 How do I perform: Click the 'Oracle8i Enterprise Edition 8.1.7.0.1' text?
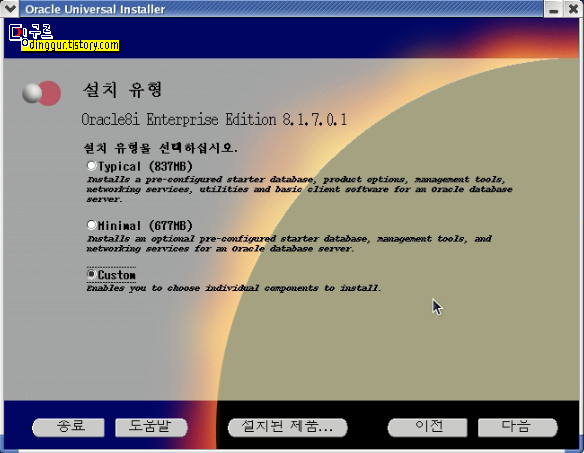214,120
